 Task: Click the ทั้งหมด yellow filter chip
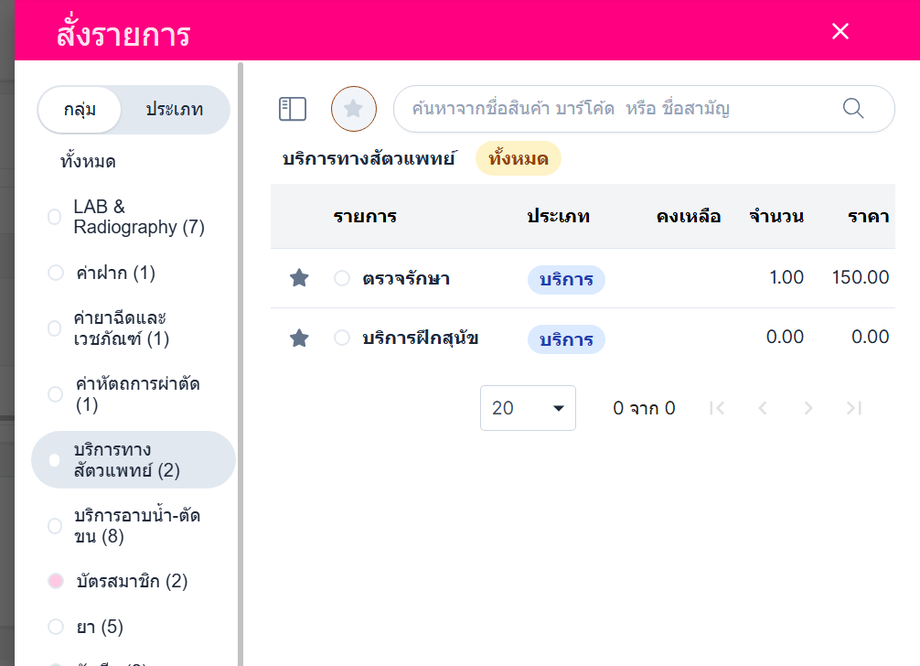click(x=518, y=158)
